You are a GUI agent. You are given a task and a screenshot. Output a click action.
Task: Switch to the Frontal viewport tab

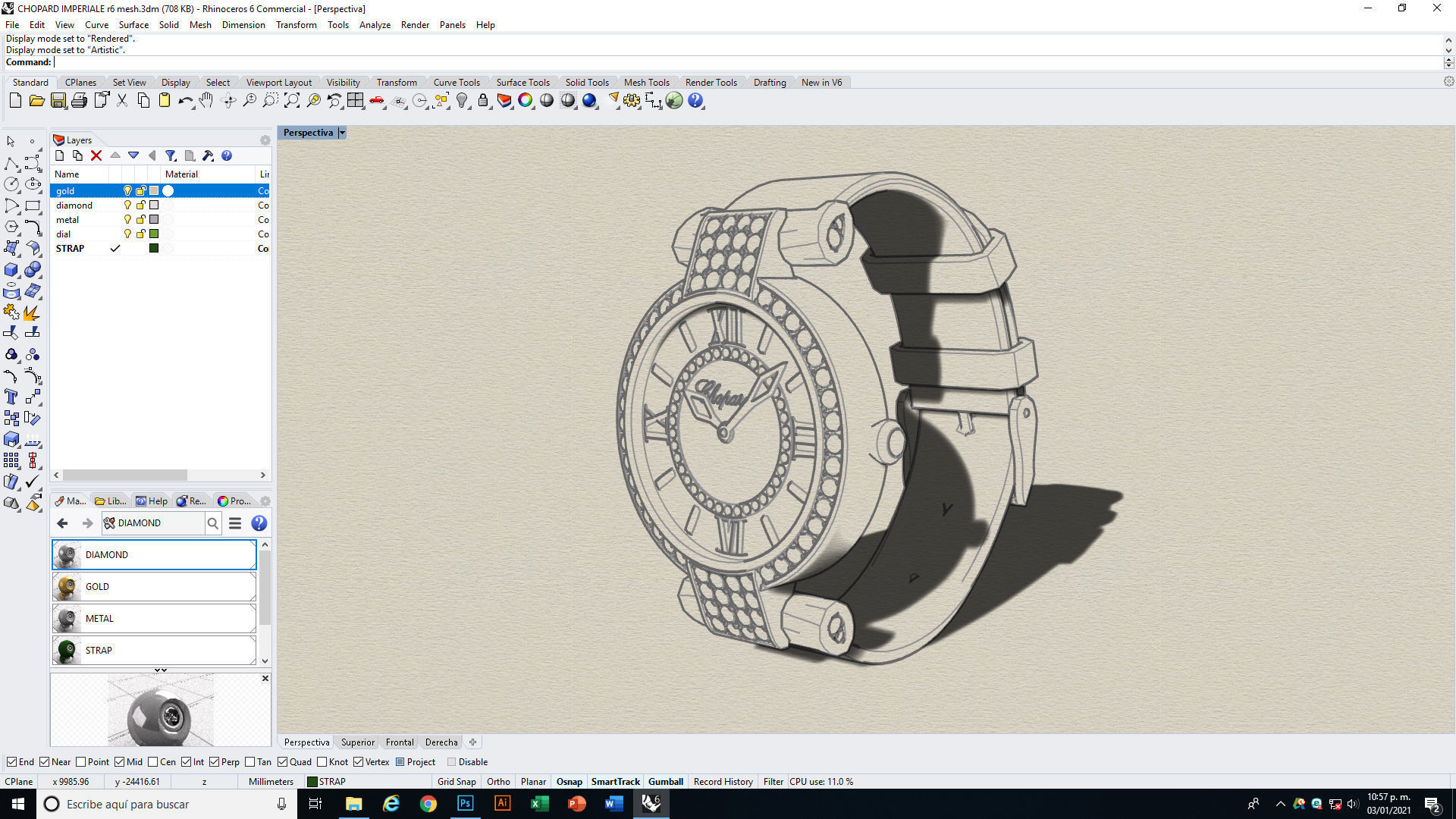(400, 742)
